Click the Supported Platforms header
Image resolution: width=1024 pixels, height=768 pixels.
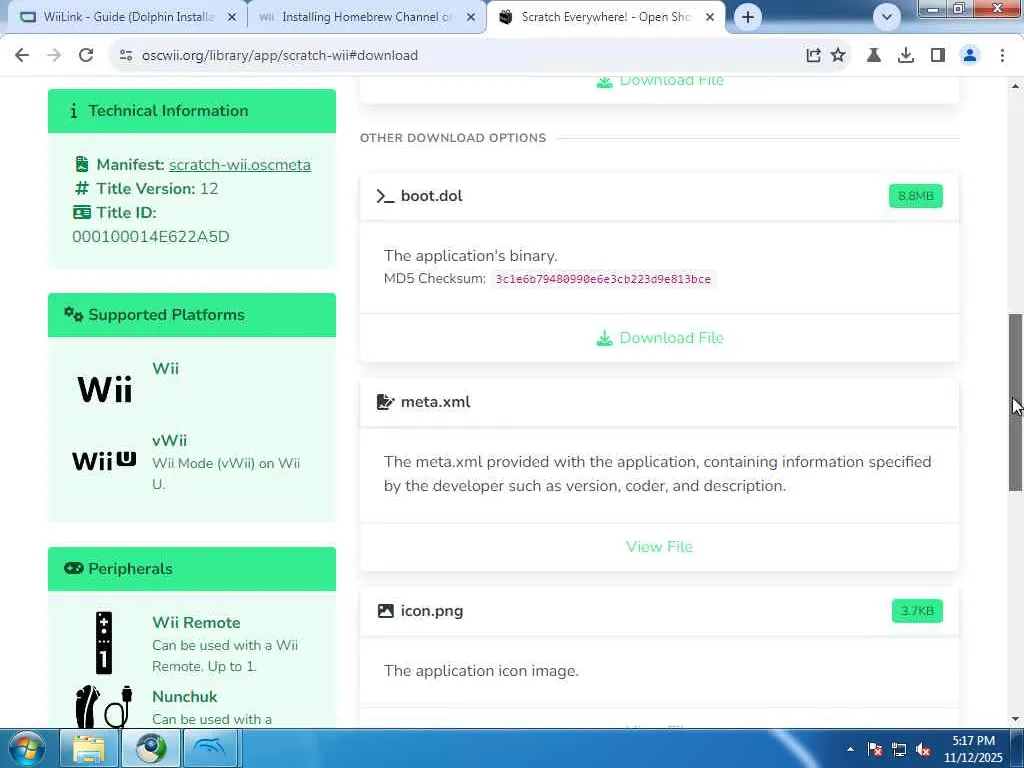(x=192, y=315)
